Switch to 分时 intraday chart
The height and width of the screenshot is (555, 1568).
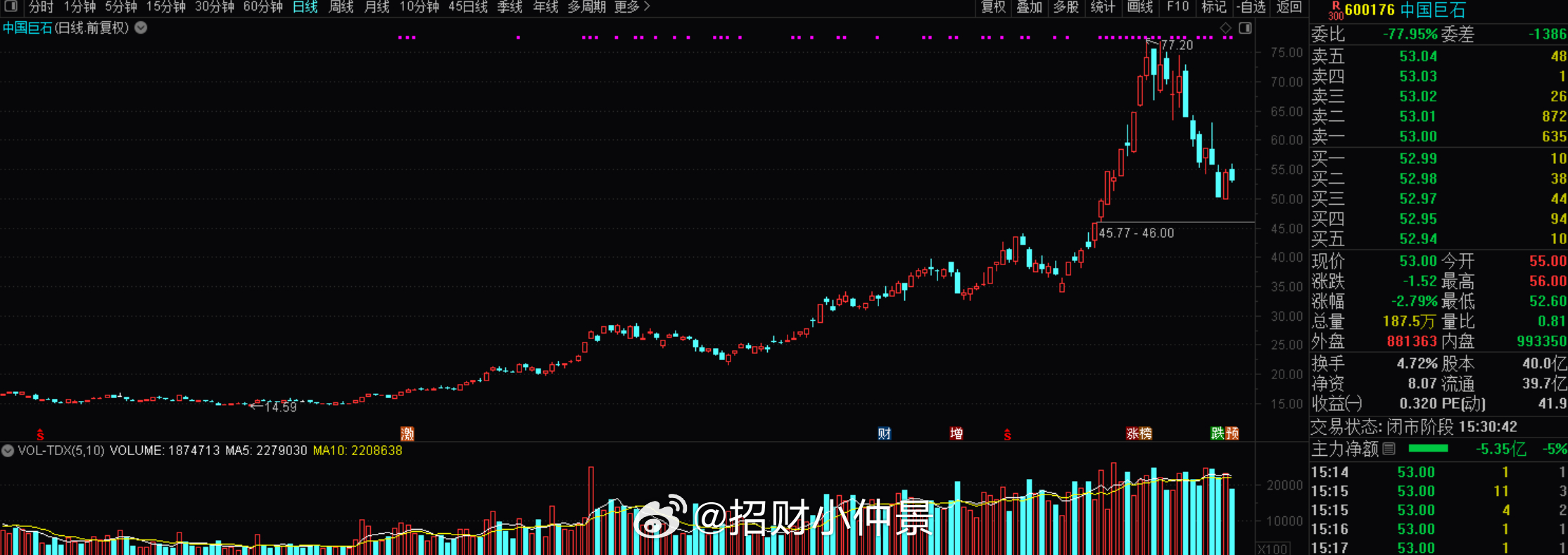pyautogui.click(x=41, y=7)
